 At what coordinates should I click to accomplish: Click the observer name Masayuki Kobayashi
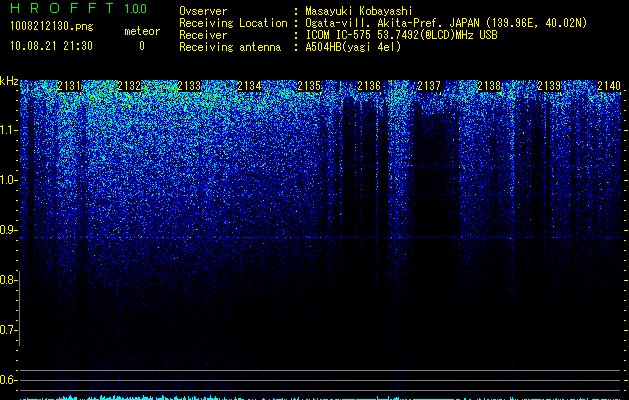pos(359,11)
